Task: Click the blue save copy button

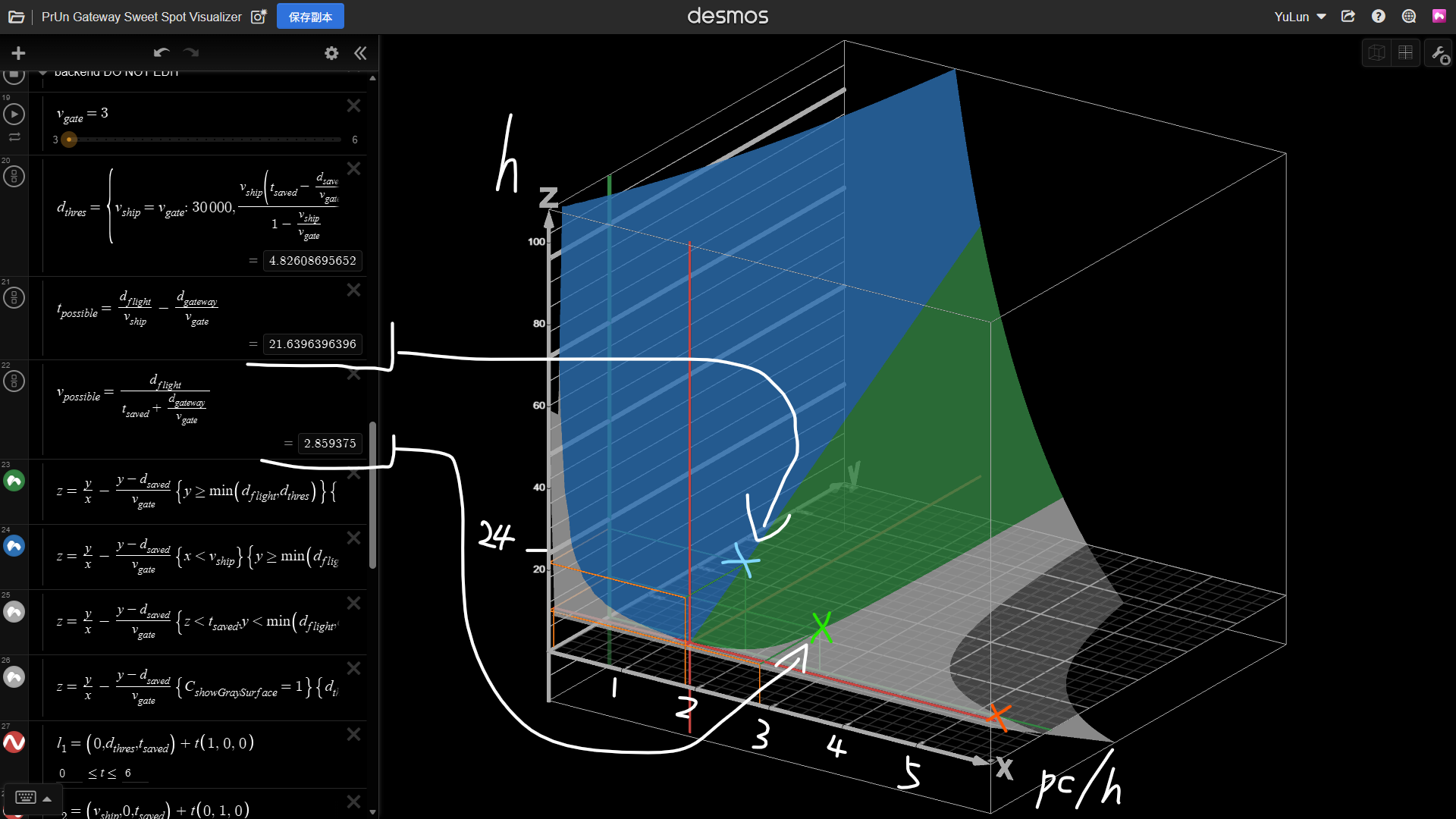Action: 310,17
